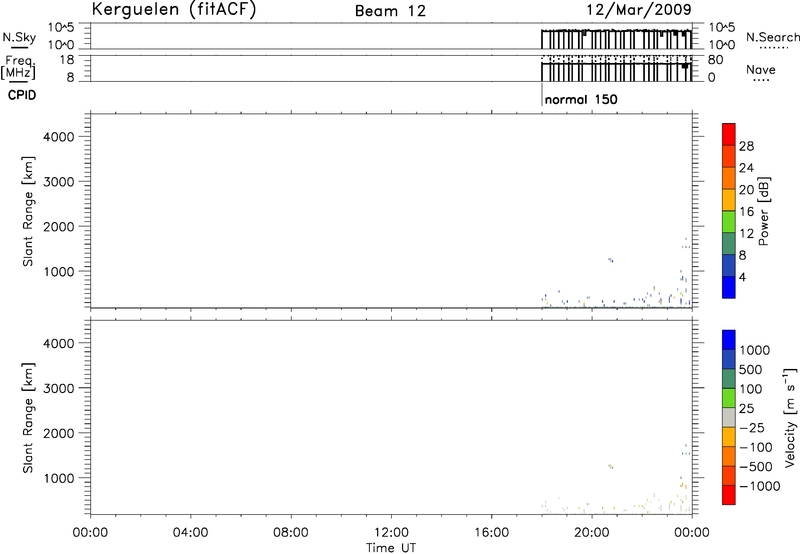Click the green 12–16 dB power colorbar segment
This screenshot has width=800, height=554.
point(729,222)
